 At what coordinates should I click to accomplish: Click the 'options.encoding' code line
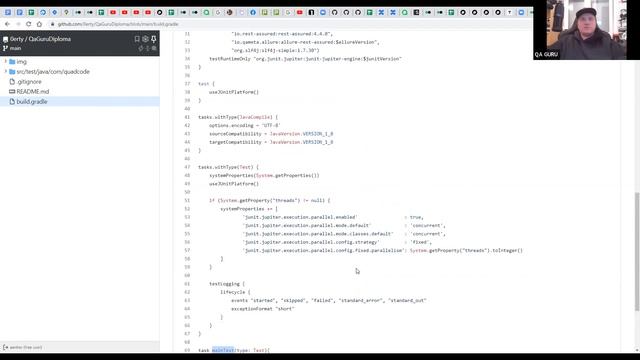(245, 125)
